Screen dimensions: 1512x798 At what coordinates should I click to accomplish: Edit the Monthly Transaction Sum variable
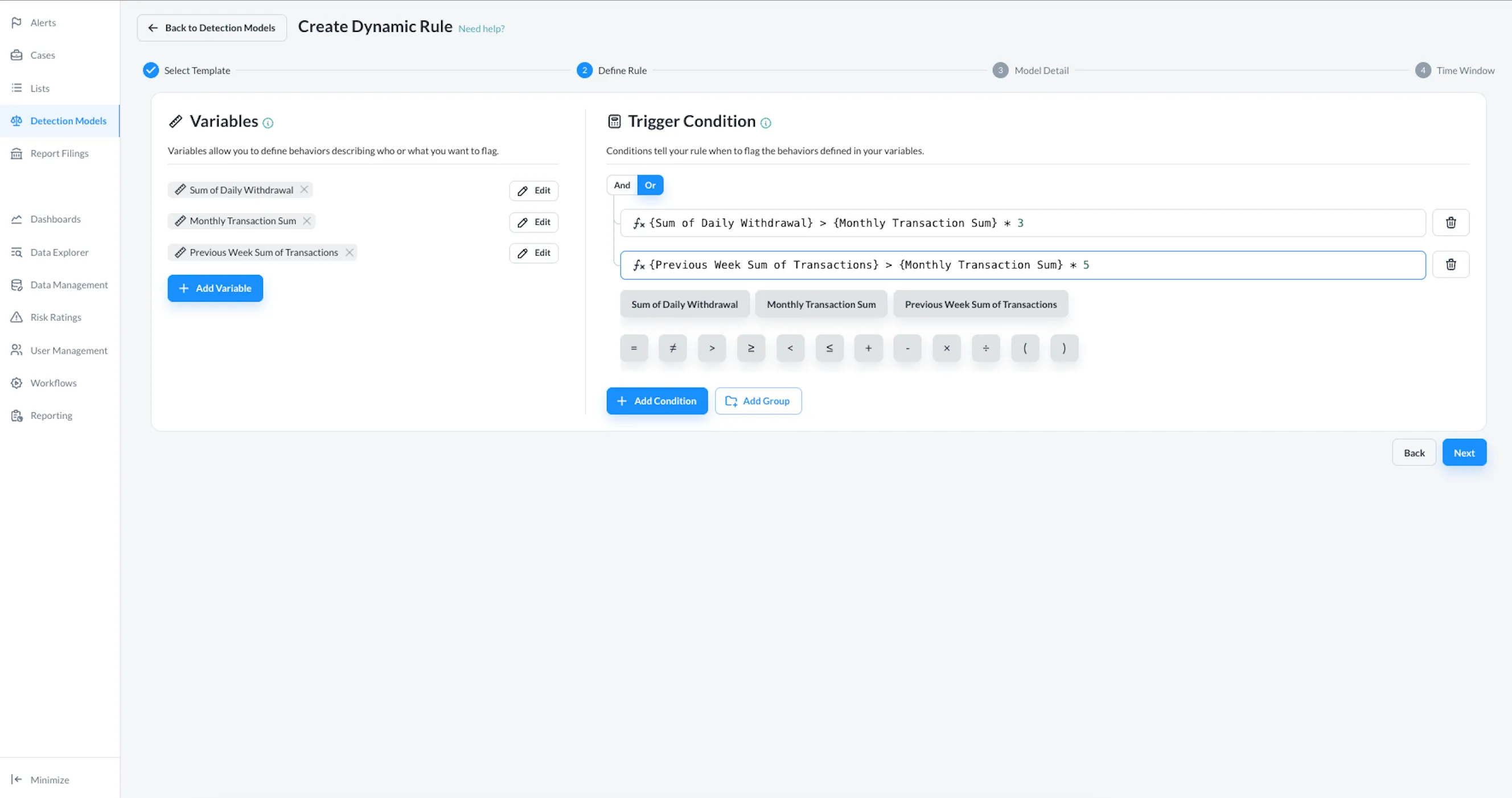click(533, 222)
